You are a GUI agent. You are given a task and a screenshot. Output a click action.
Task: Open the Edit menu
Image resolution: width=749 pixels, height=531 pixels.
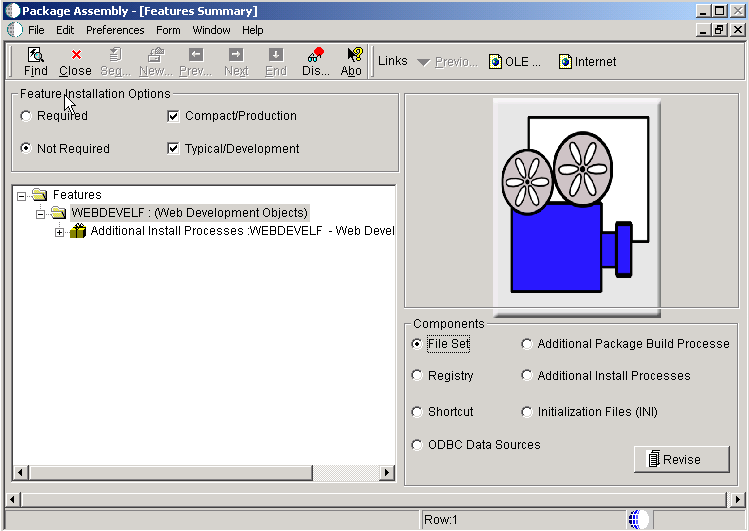coord(65,30)
